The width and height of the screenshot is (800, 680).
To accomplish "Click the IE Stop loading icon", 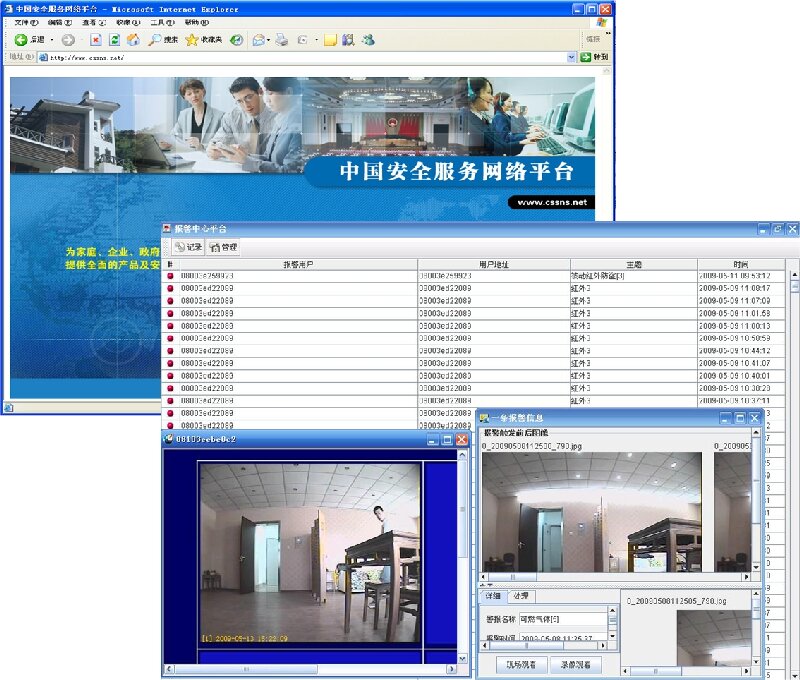I will [96, 40].
